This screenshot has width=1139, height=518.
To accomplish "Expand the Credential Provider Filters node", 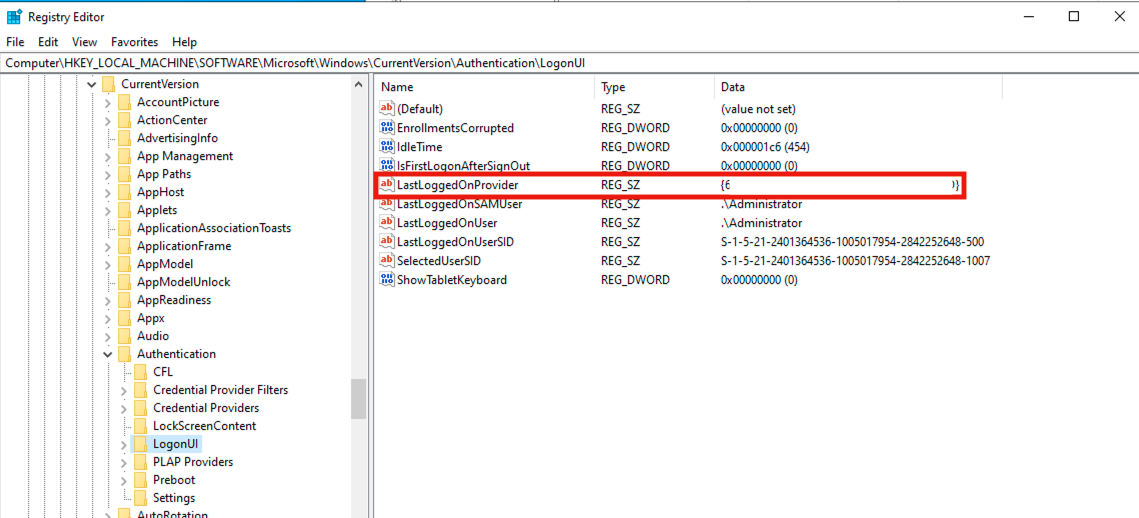I will tap(124, 390).
